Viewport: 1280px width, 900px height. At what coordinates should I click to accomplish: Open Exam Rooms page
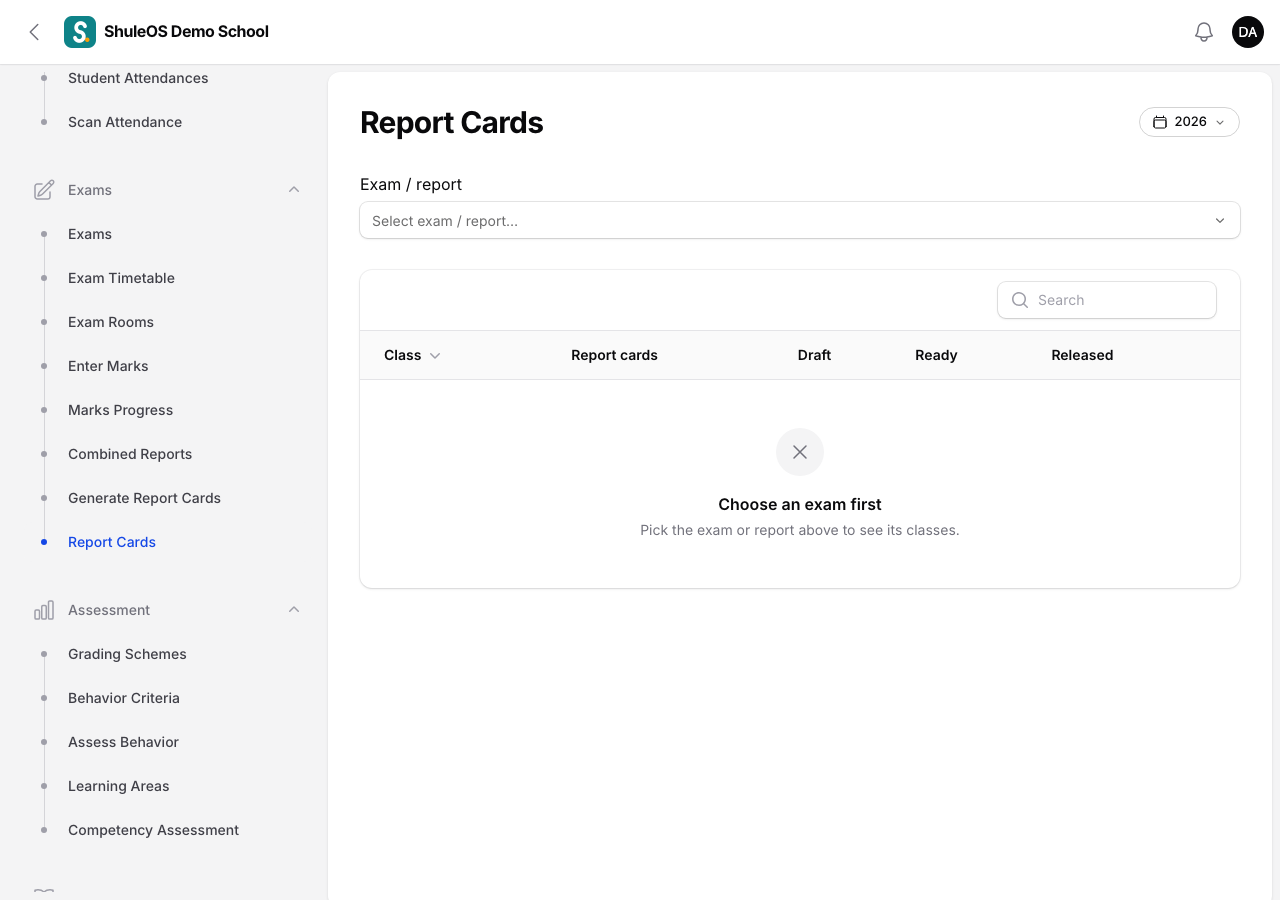click(111, 322)
